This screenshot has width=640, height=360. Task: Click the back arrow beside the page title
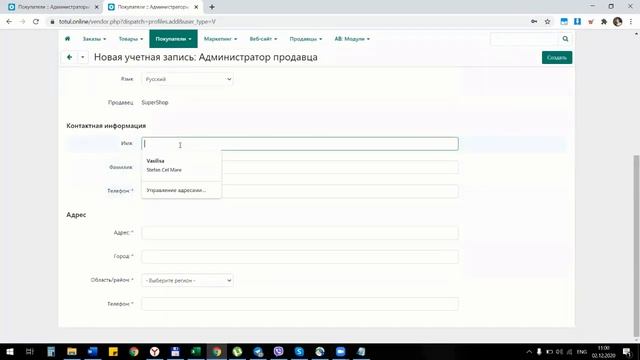click(x=69, y=57)
